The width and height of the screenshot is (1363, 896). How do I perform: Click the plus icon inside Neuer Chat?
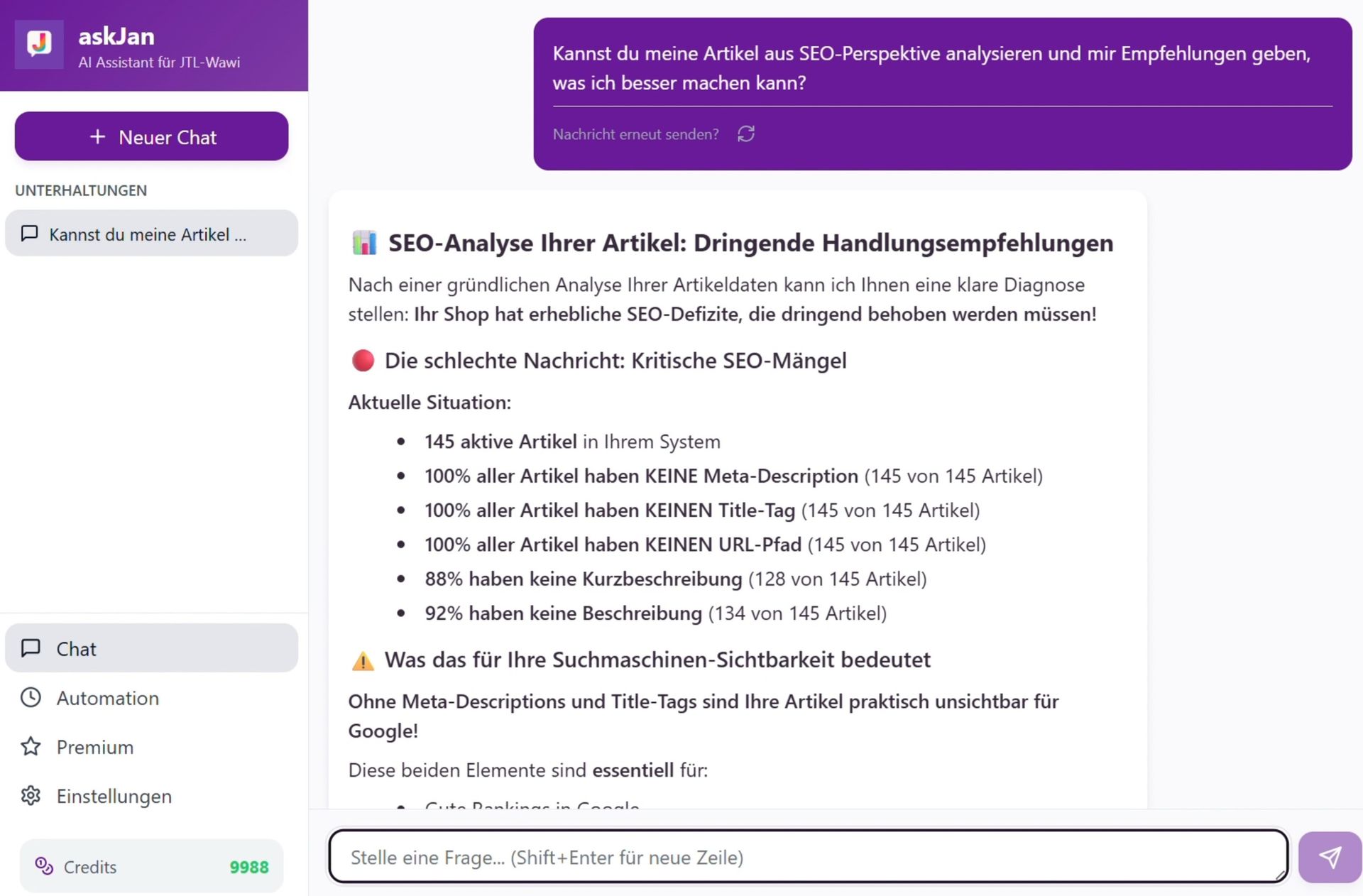click(97, 136)
